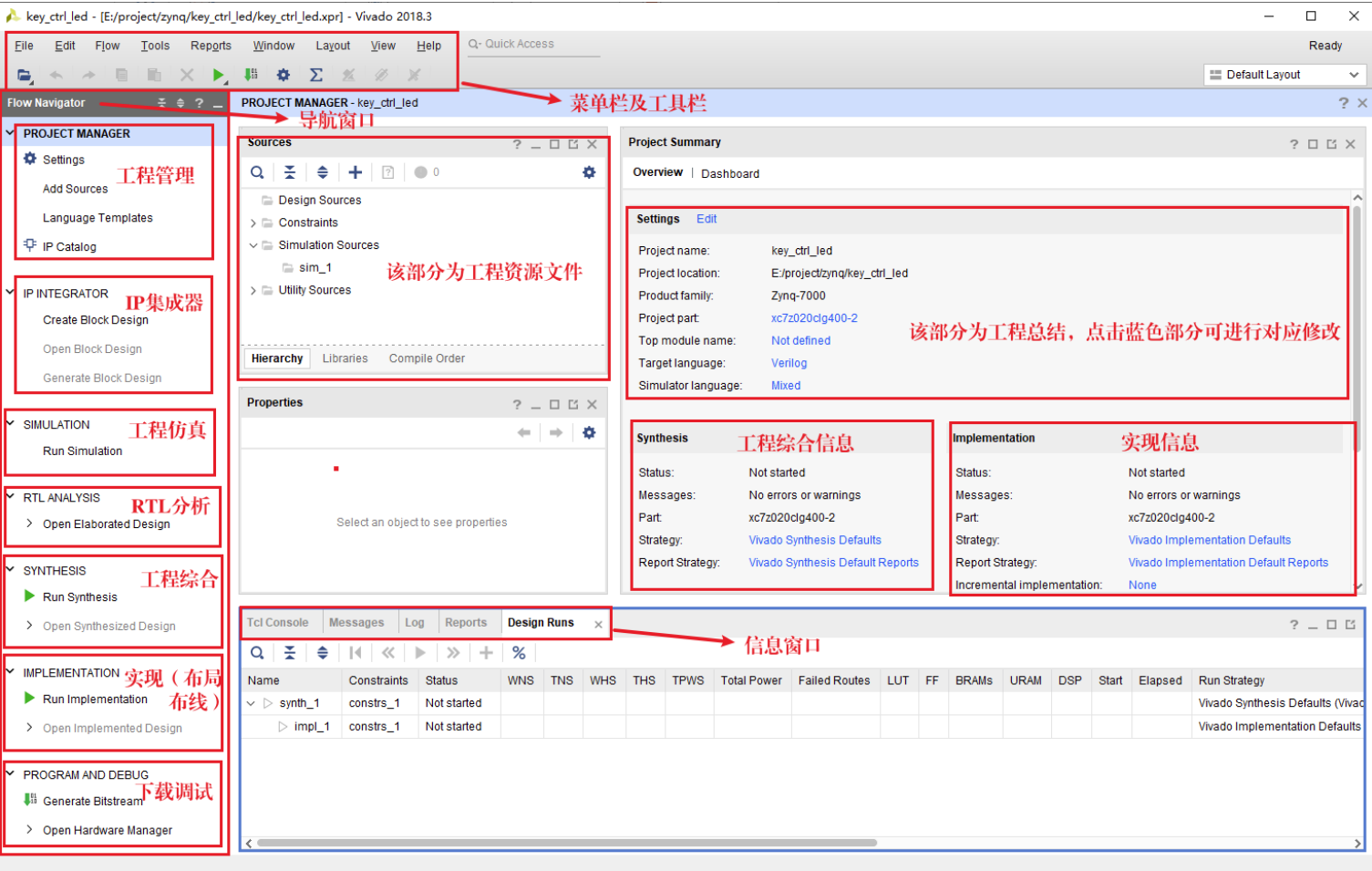Click the Run green play toolbar icon

(218, 75)
